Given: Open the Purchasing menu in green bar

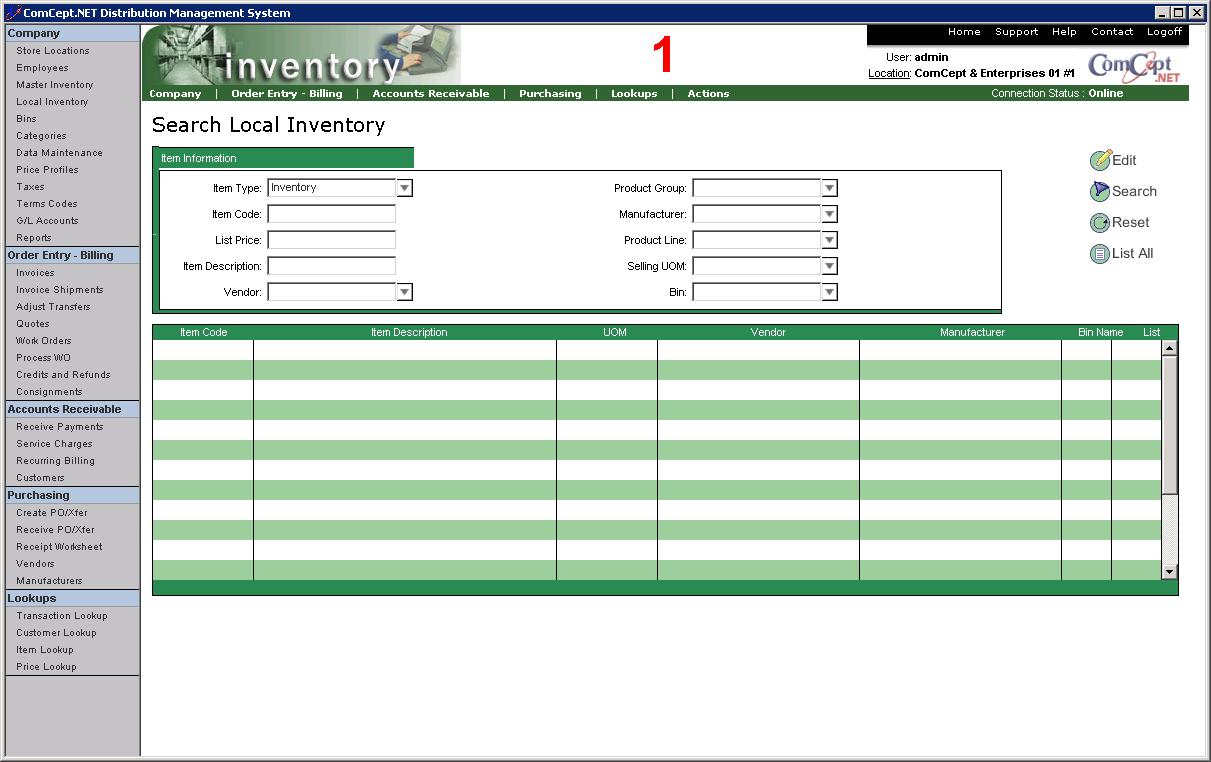Looking at the screenshot, I should click(550, 94).
